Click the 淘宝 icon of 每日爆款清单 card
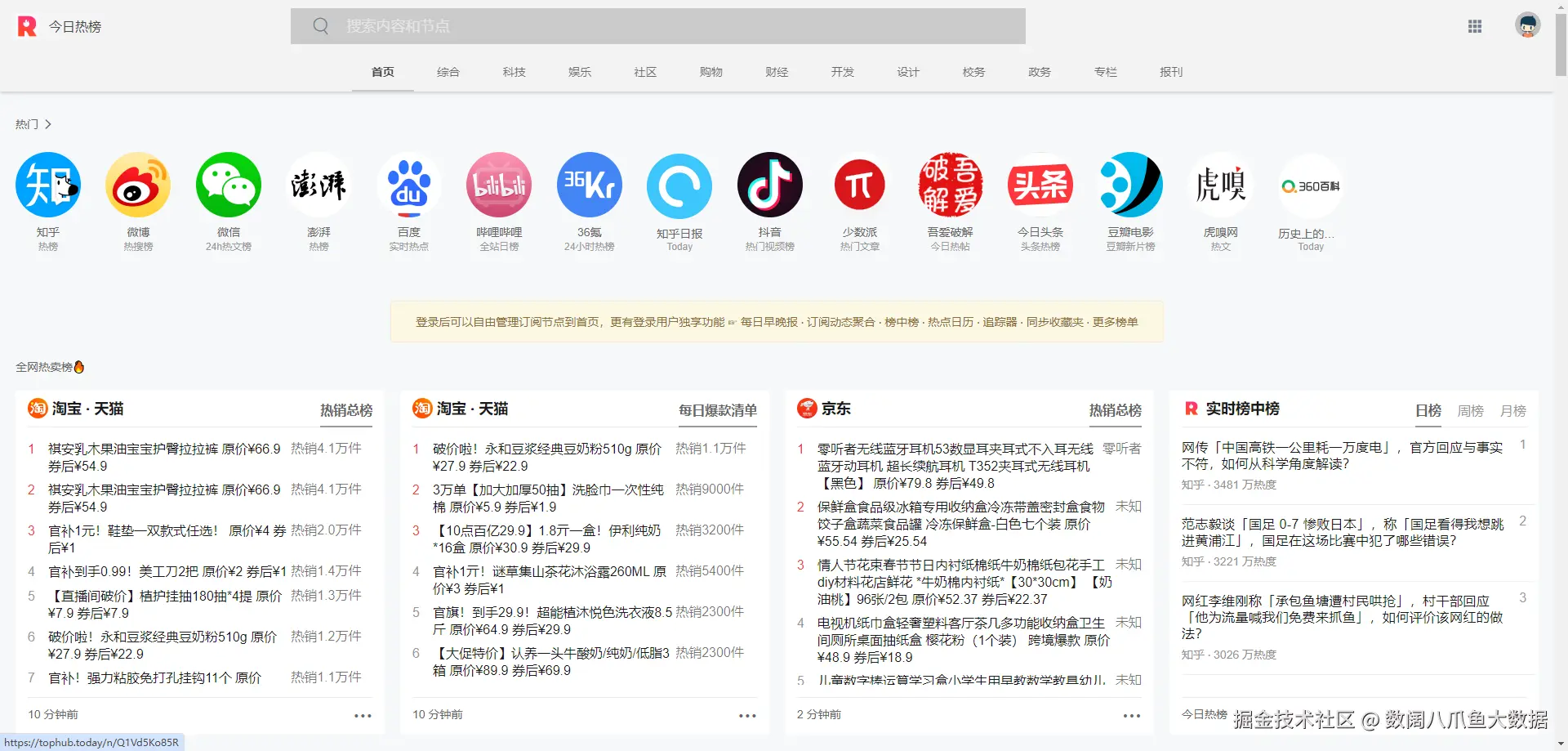 [x=422, y=409]
